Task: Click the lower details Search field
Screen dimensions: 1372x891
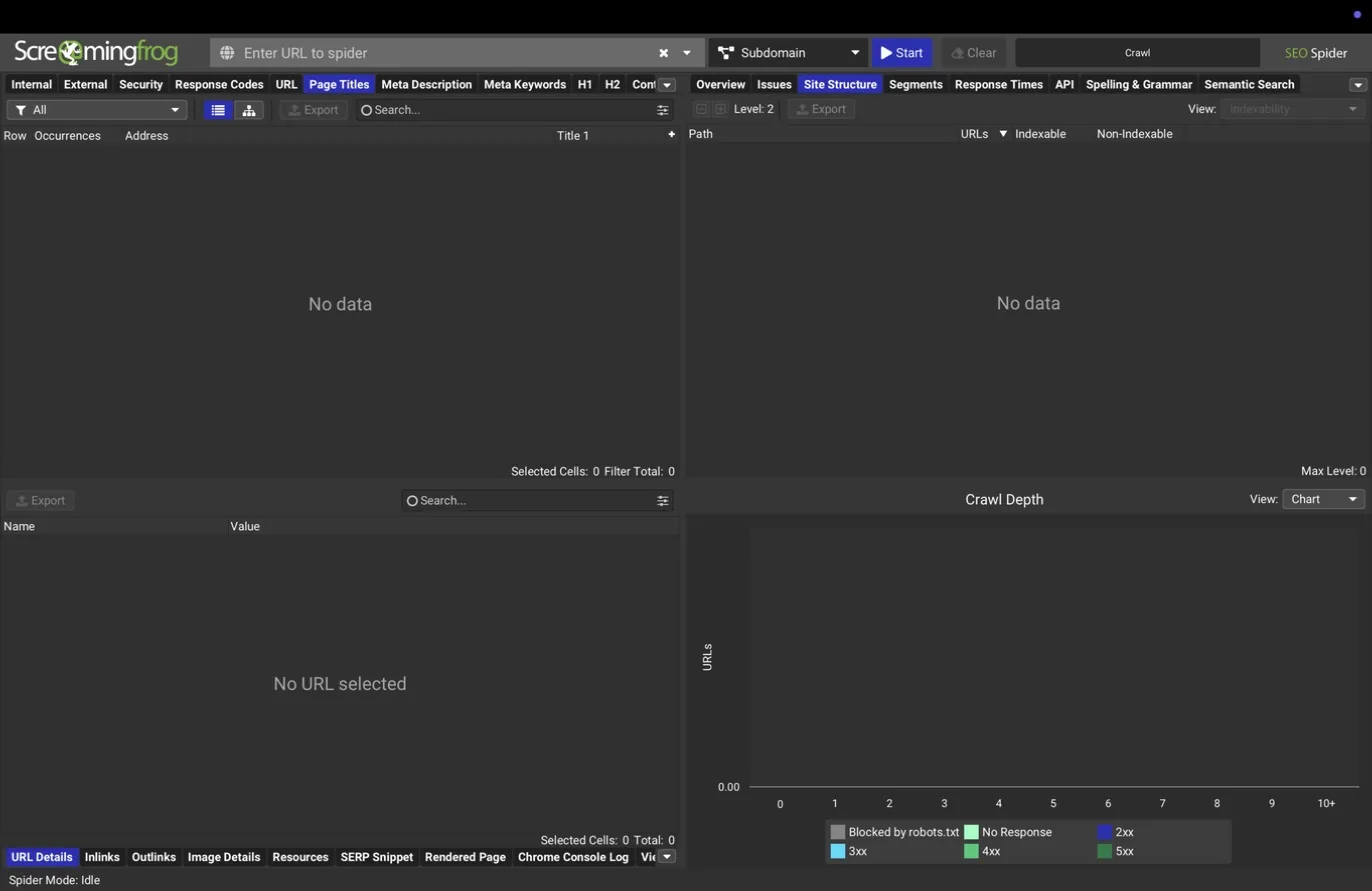Action: (528, 500)
